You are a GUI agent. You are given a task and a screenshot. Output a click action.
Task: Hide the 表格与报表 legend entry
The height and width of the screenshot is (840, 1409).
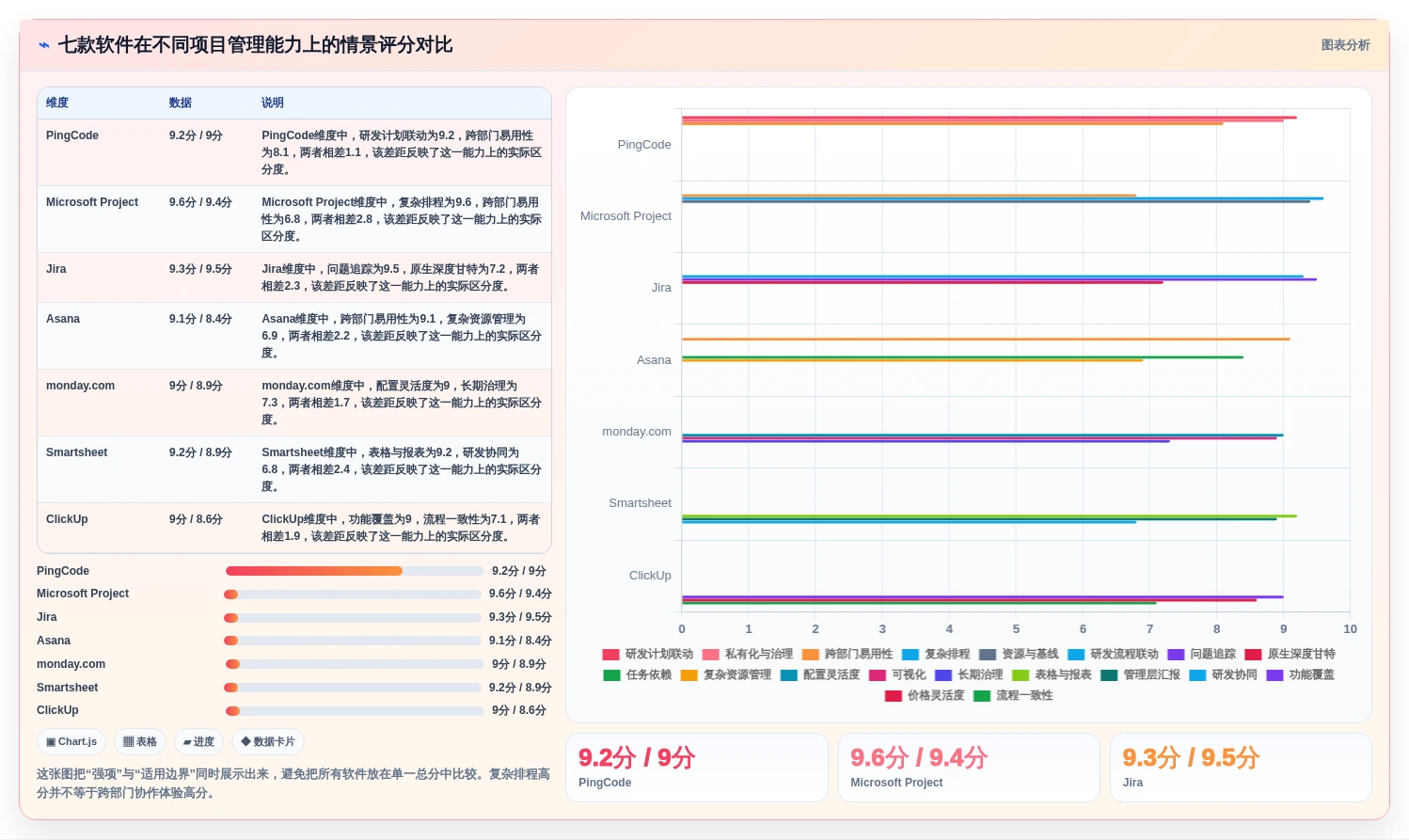pos(1052,674)
